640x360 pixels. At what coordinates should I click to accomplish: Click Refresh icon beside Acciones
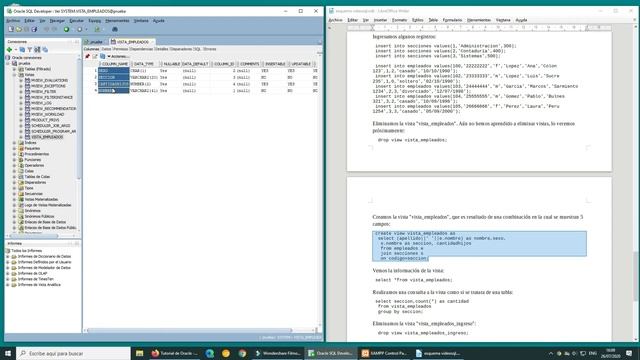102,56
